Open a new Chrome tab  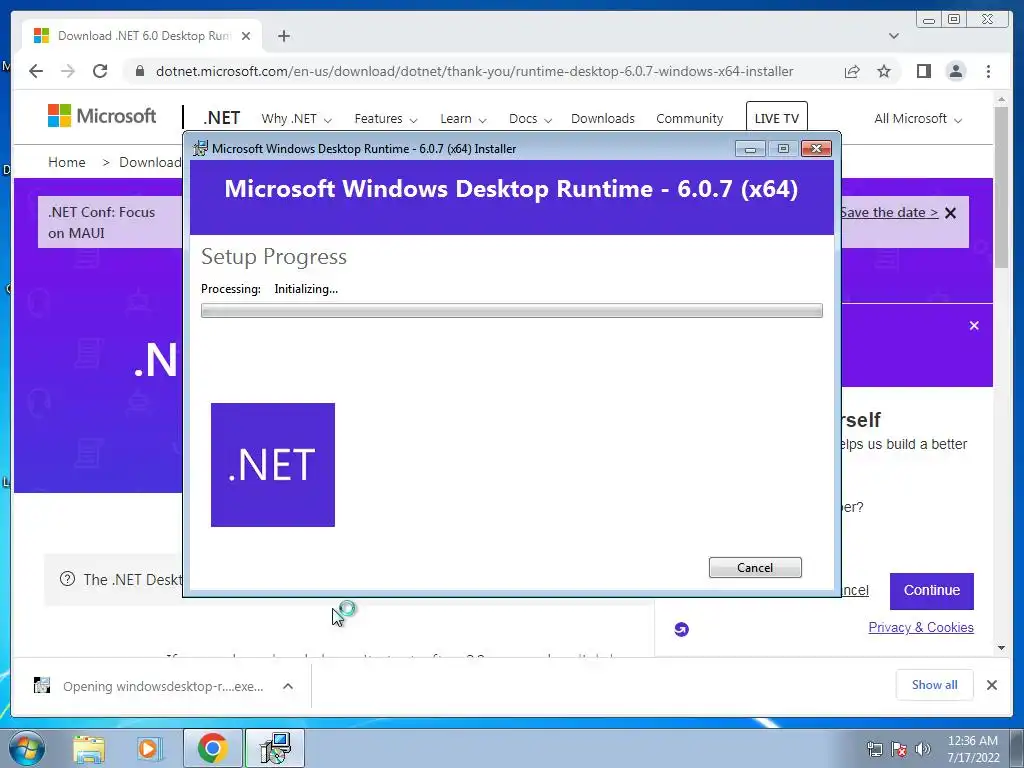(x=283, y=36)
